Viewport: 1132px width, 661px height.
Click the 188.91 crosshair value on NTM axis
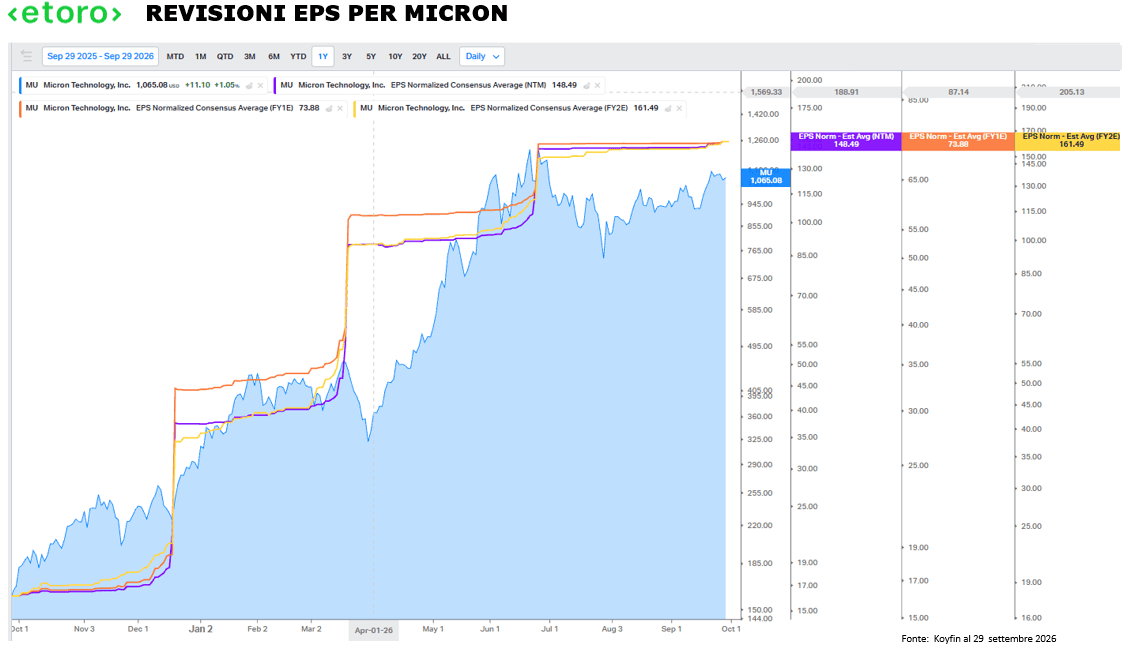846,92
